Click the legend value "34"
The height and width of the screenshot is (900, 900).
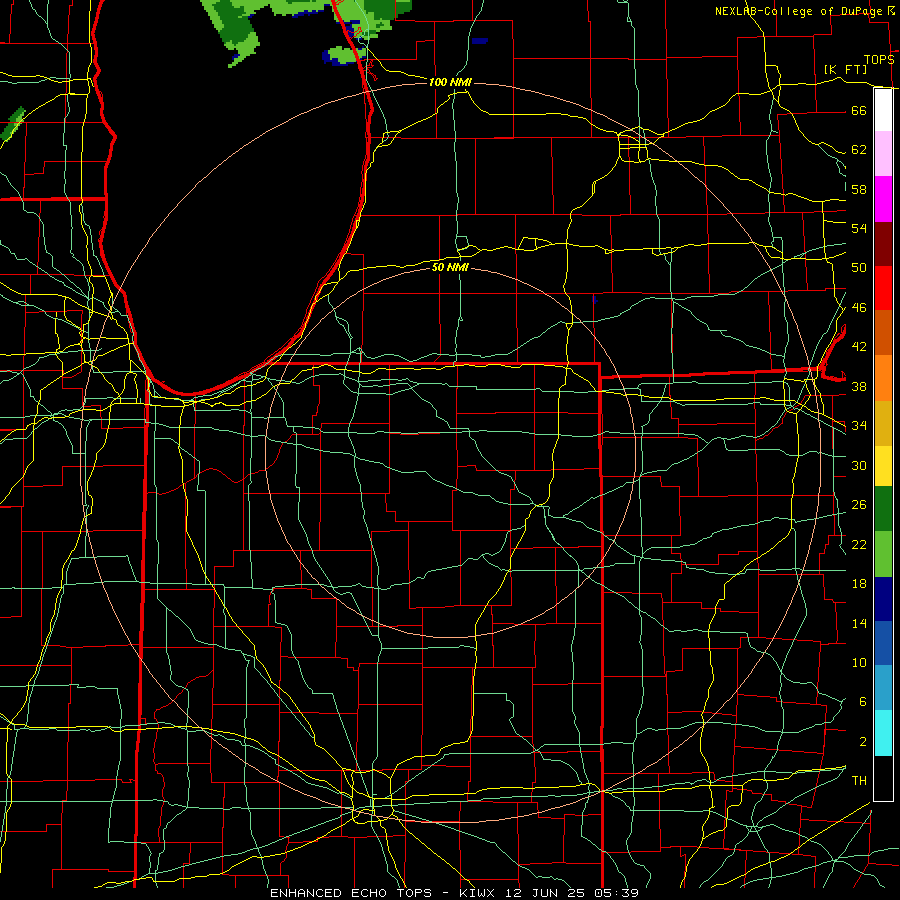[859, 426]
